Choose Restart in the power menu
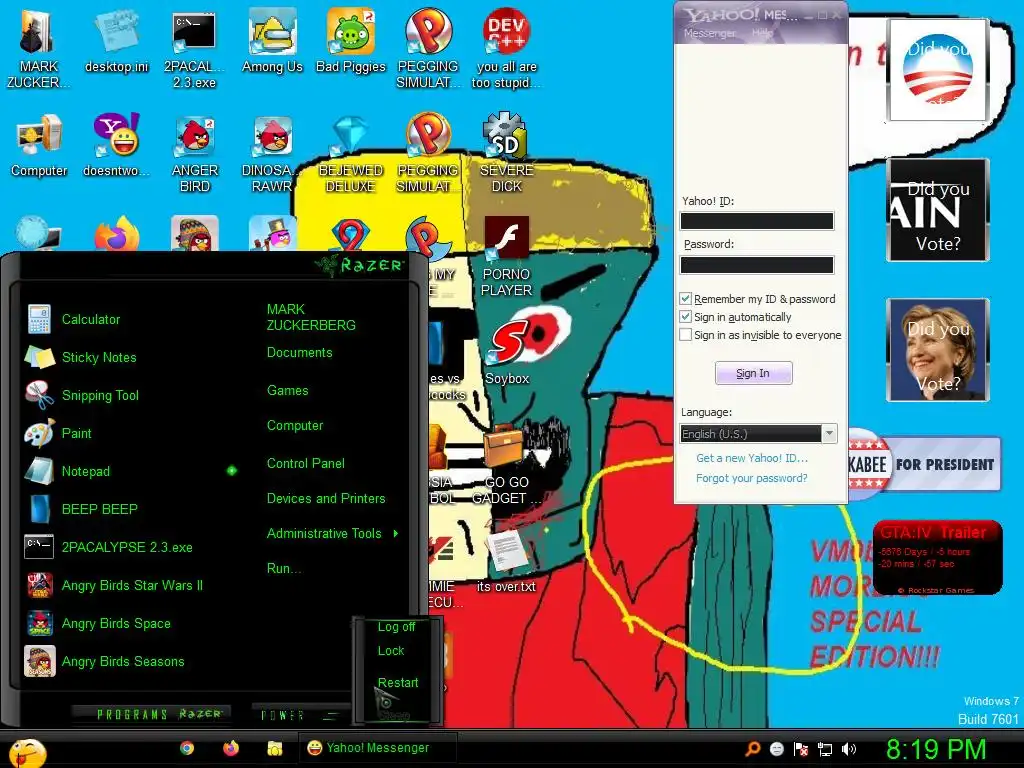Viewport: 1024px width, 768px height. pos(398,682)
